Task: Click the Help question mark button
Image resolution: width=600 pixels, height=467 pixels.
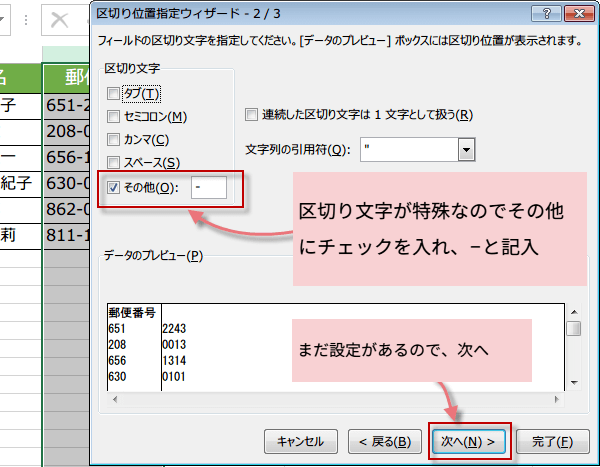Action: click(x=542, y=15)
